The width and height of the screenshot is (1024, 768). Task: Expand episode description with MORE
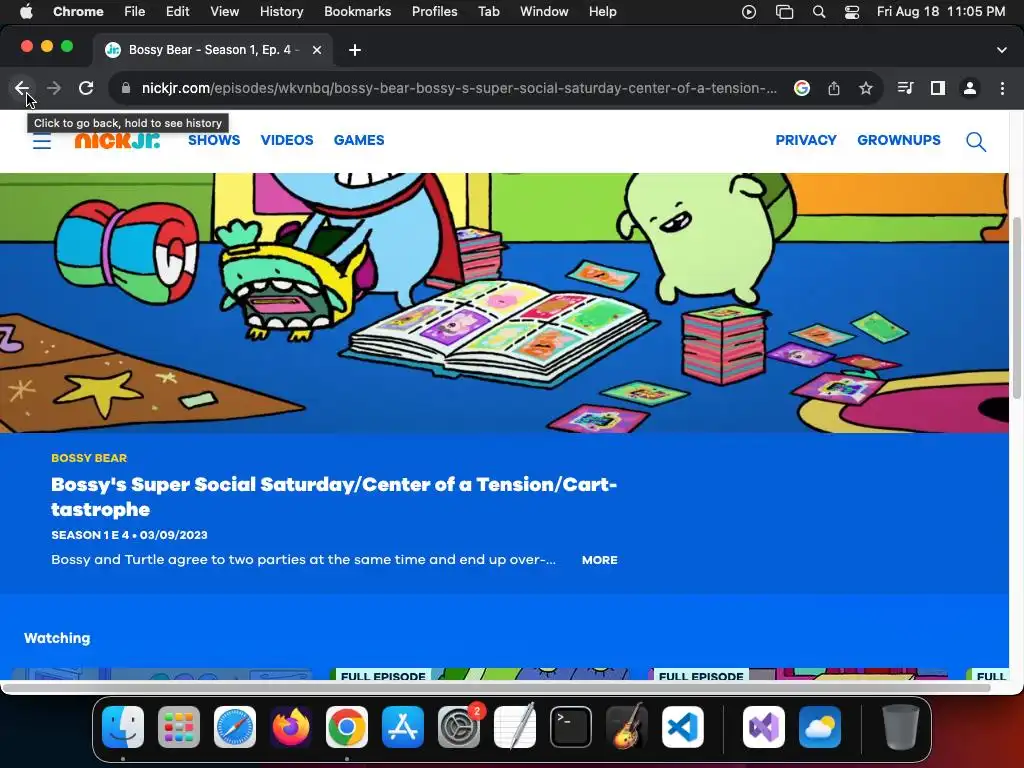(600, 560)
